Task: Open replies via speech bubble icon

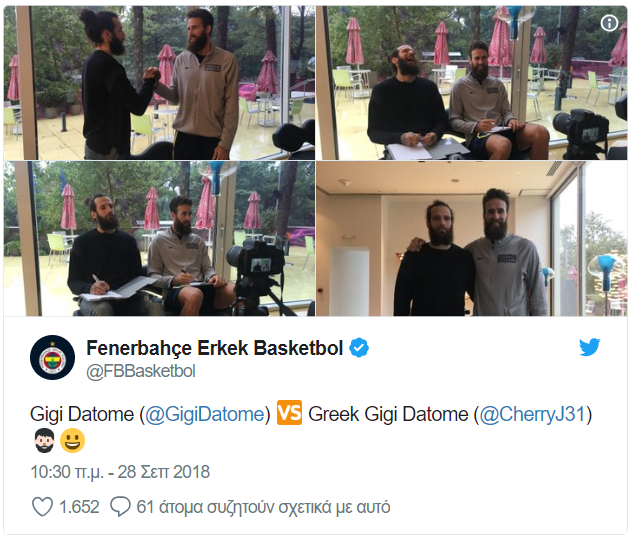Action: [x=120, y=507]
